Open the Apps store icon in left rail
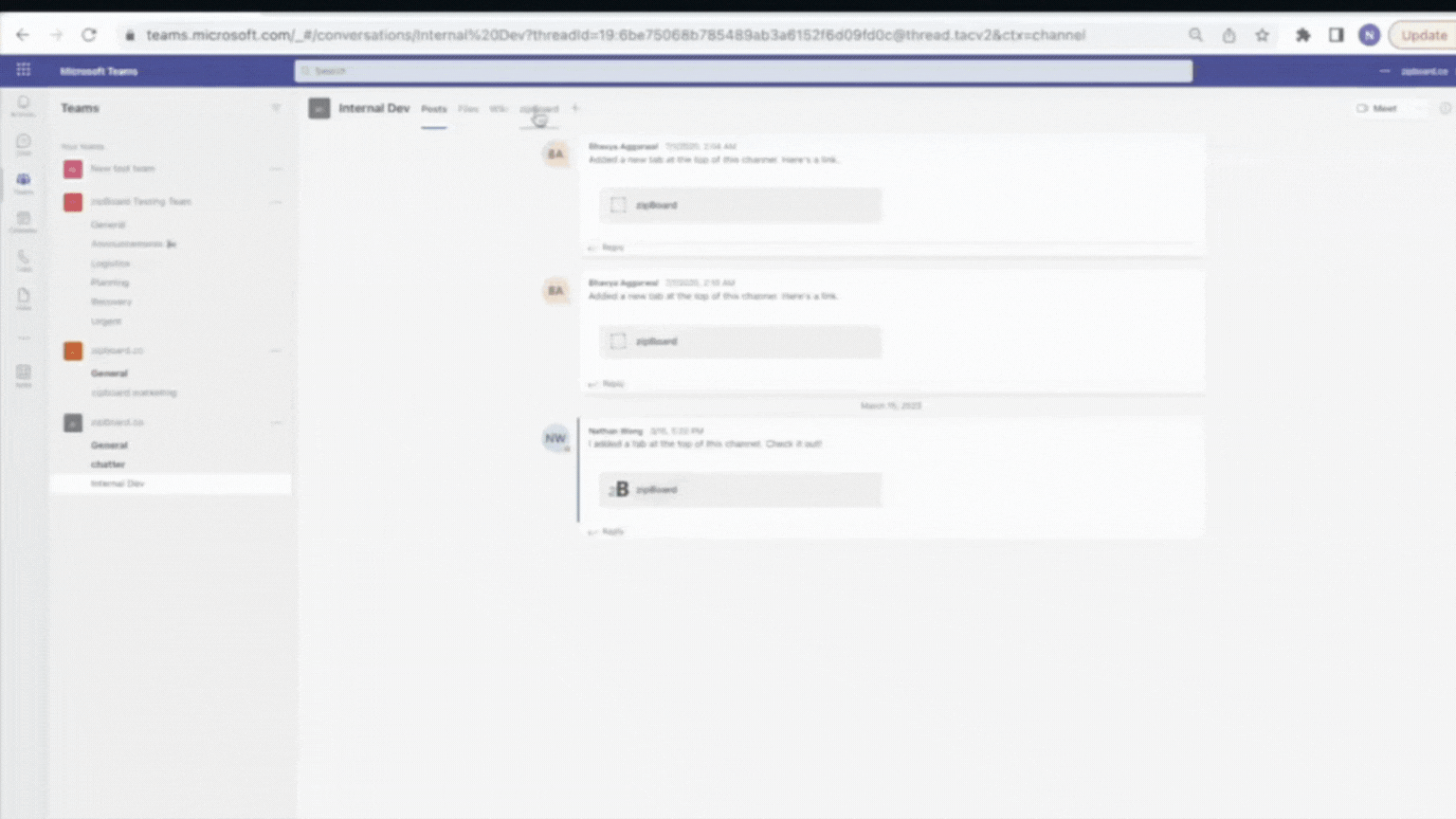This screenshot has height=819, width=1456. [24, 375]
